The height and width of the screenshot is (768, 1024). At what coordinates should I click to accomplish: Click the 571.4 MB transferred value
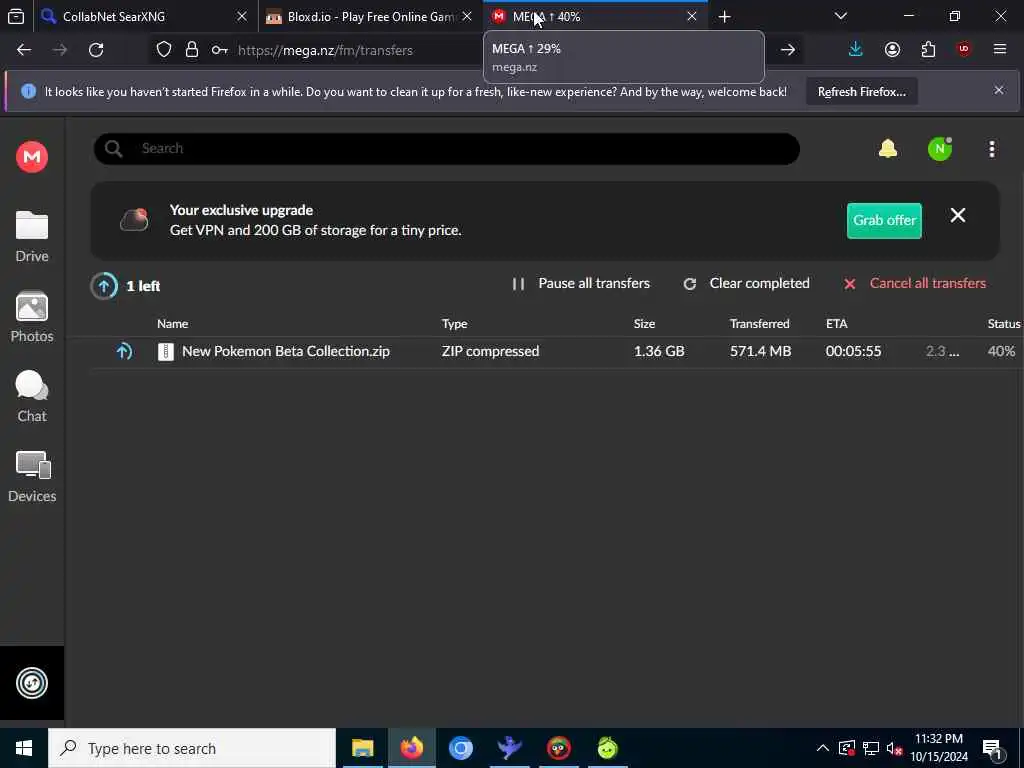pyautogui.click(x=760, y=351)
